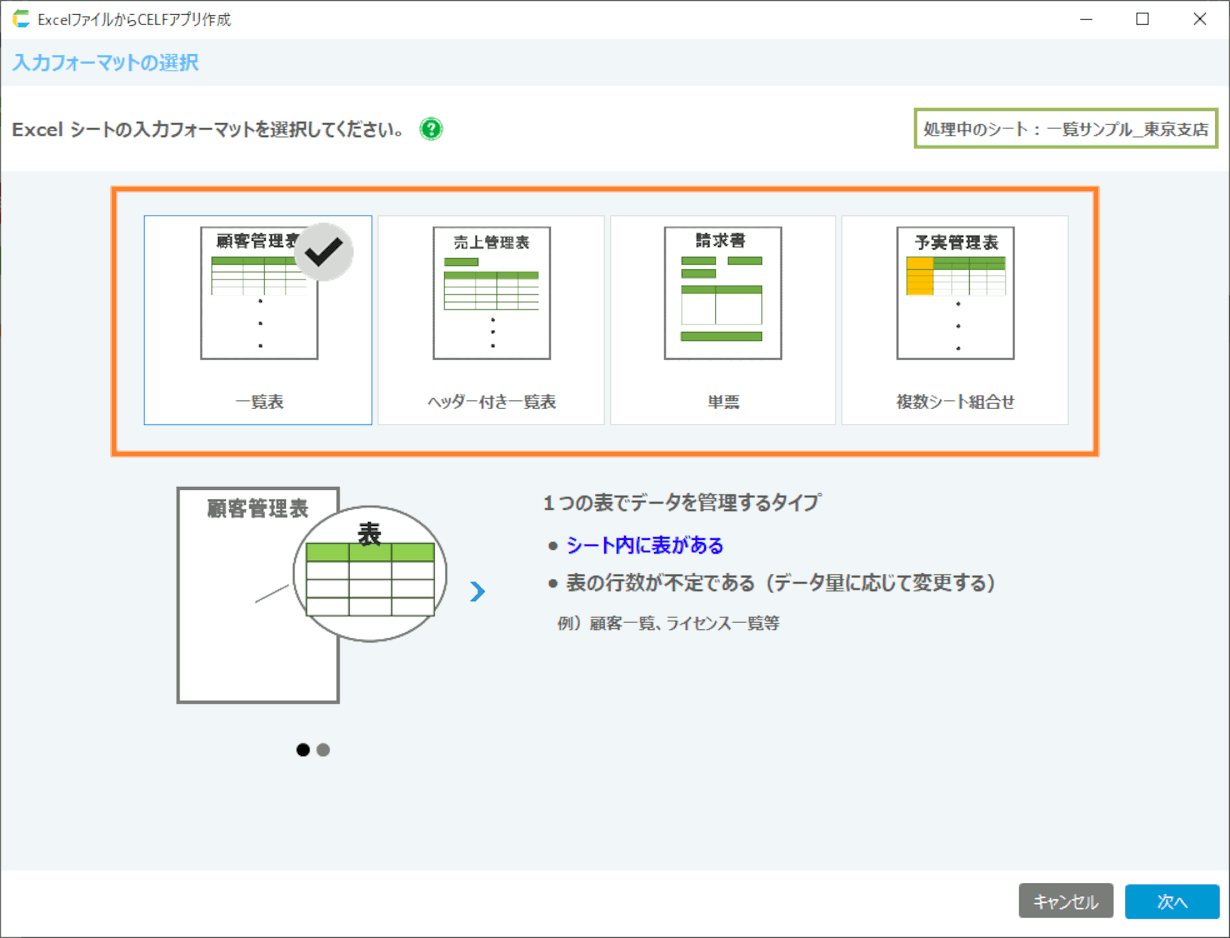Select the 一覧表 format icon
Image resolution: width=1230 pixels, height=938 pixels.
click(259, 293)
